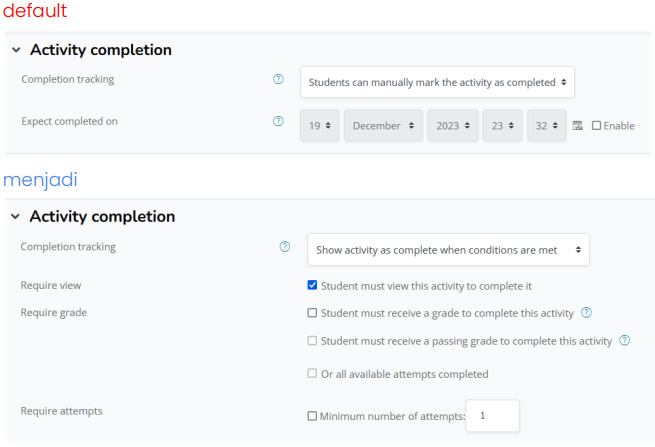Open the month dropdown showing December

384,126
